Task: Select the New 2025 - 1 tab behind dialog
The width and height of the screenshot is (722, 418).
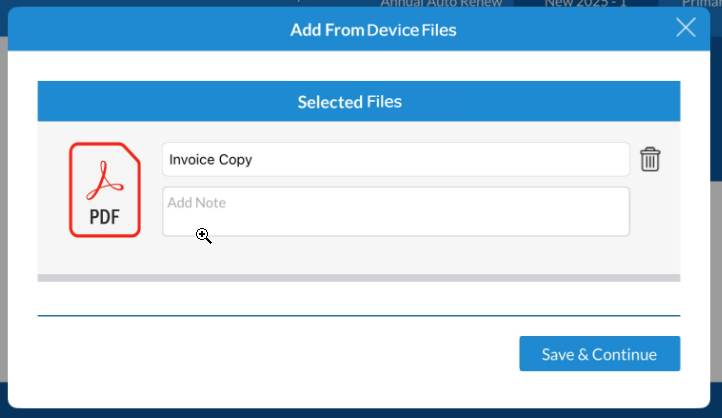Action: tap(585, 3)
